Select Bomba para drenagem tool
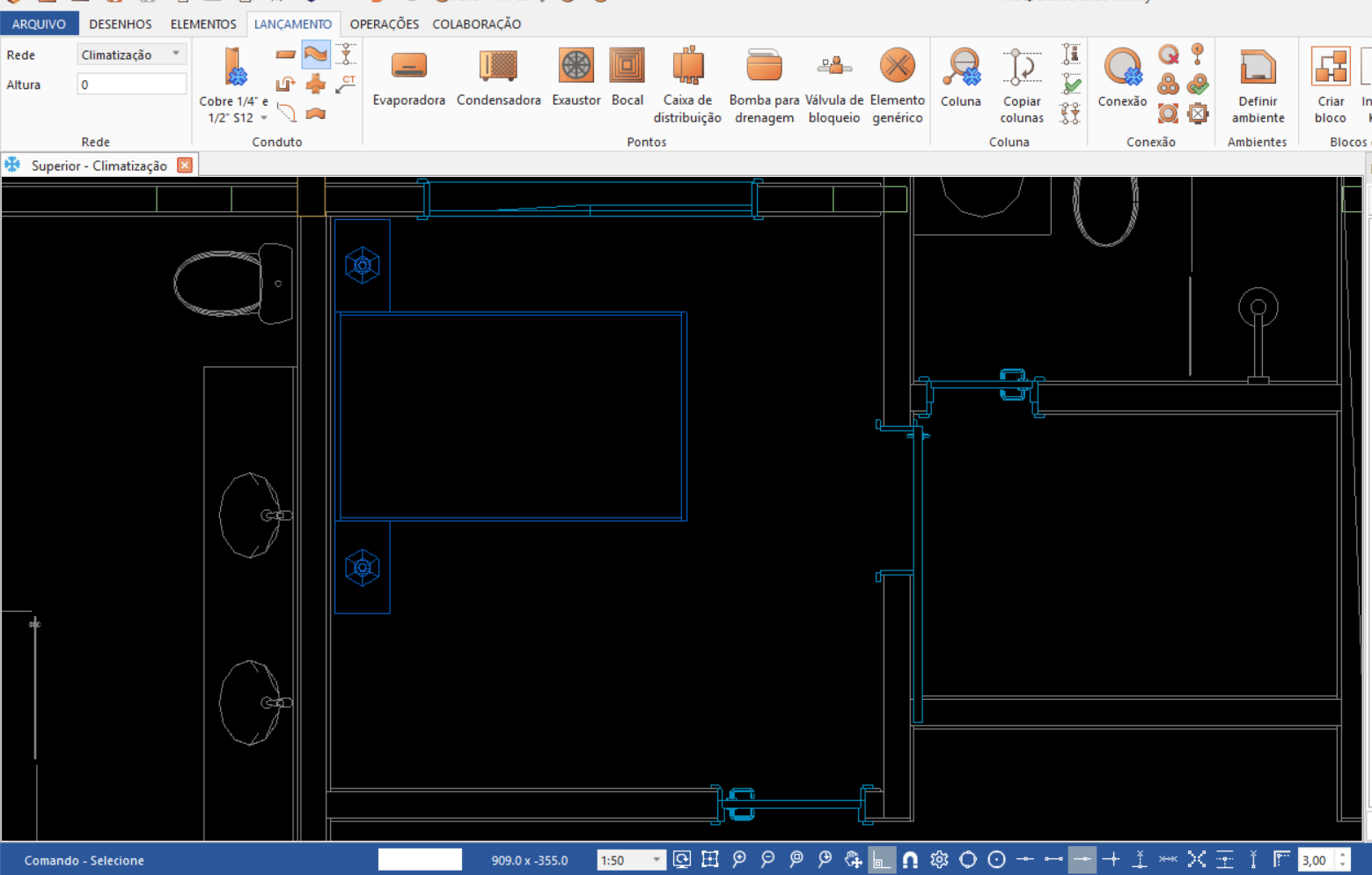Screen dimensions: 1372x875 pos(764,85)
